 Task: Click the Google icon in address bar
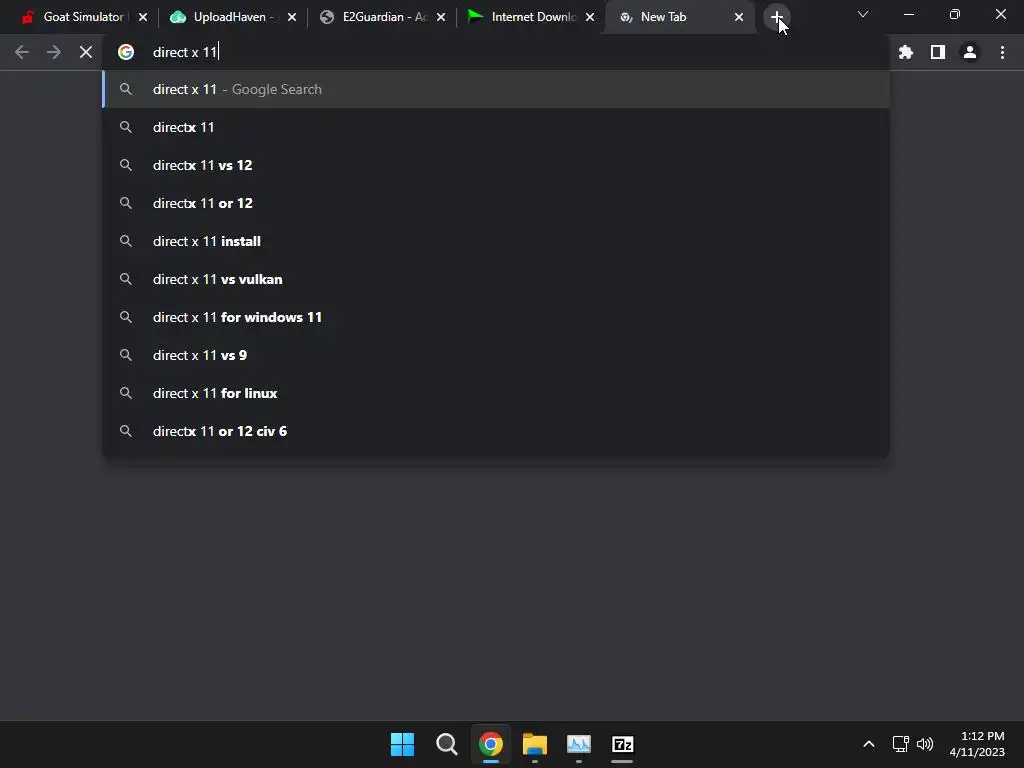coord(126,52)
